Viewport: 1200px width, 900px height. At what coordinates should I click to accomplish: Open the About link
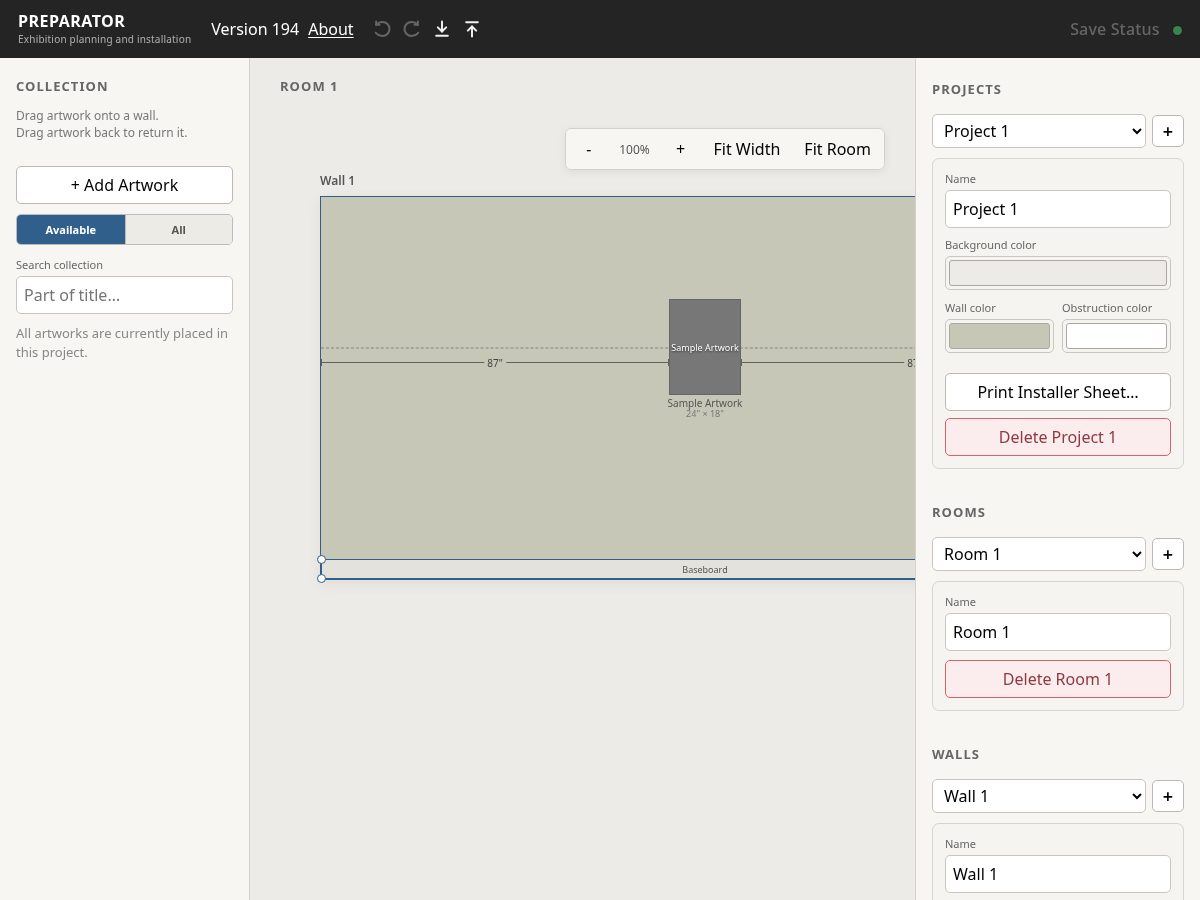[x=331, y=29]
